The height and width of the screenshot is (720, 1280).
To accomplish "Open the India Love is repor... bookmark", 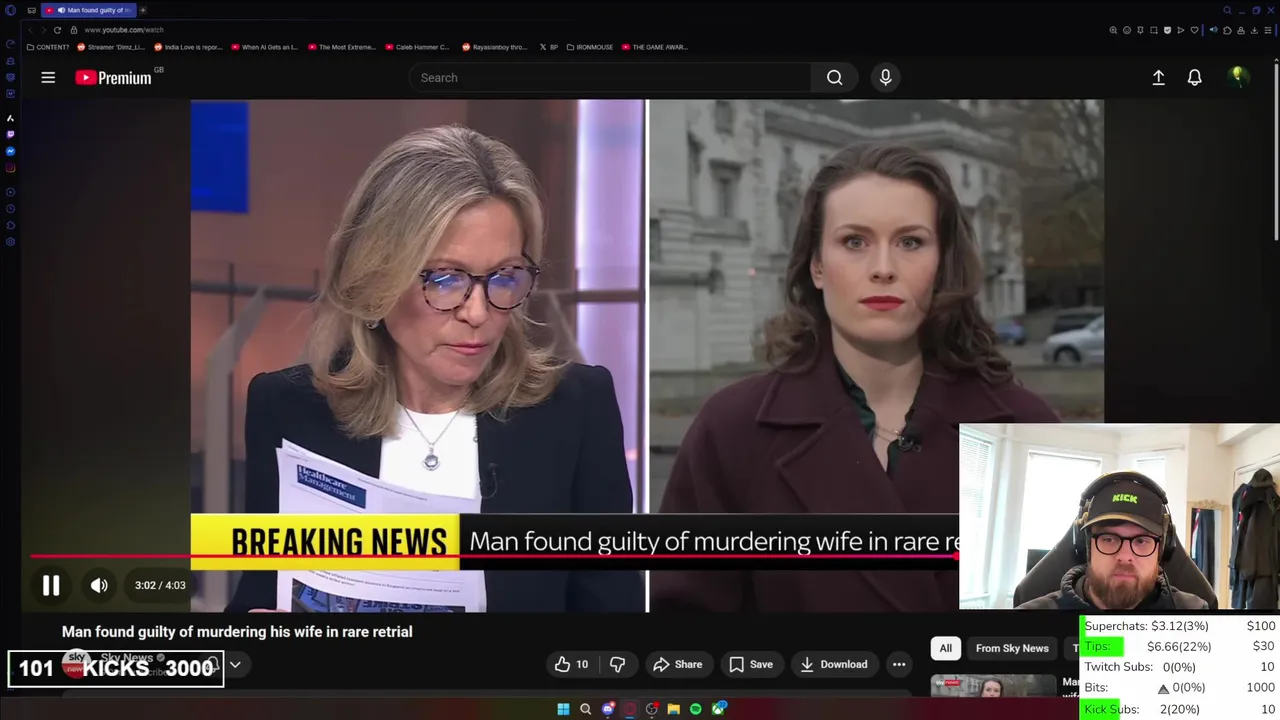I will 188,47.
